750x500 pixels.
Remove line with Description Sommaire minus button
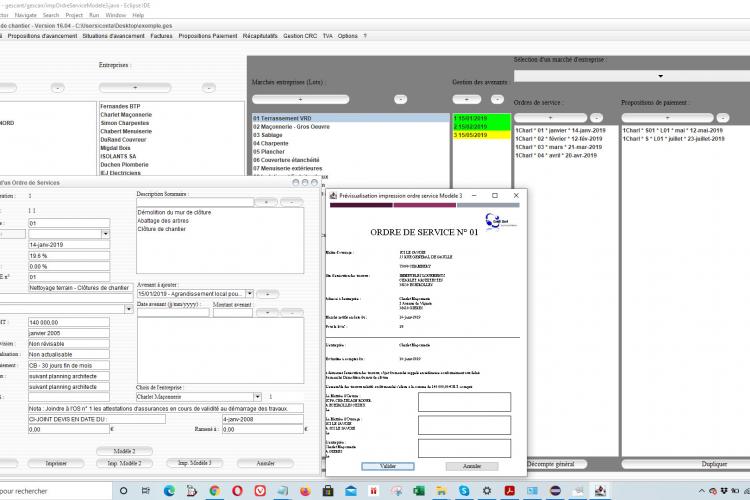coord(292,202)
